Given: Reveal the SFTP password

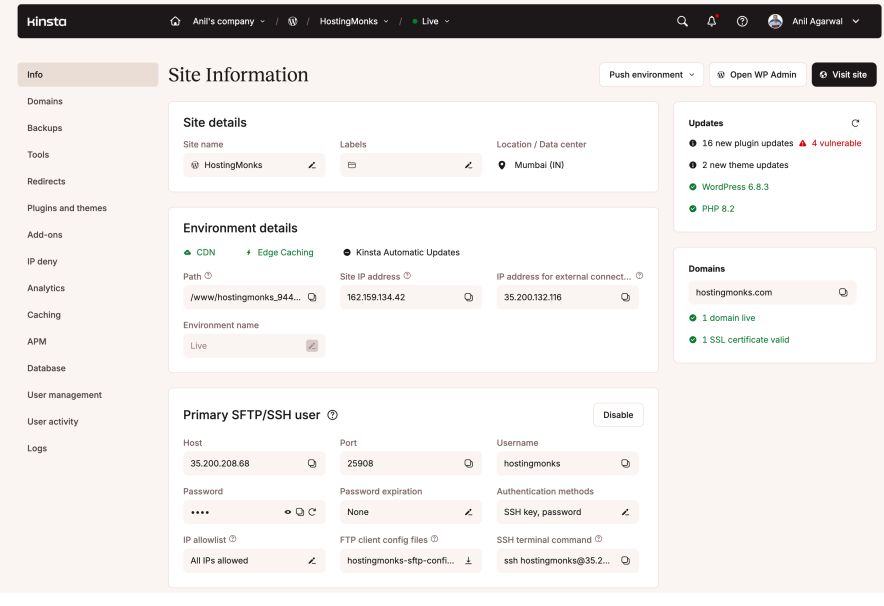Looking at the screenshot, I should 288,512.
